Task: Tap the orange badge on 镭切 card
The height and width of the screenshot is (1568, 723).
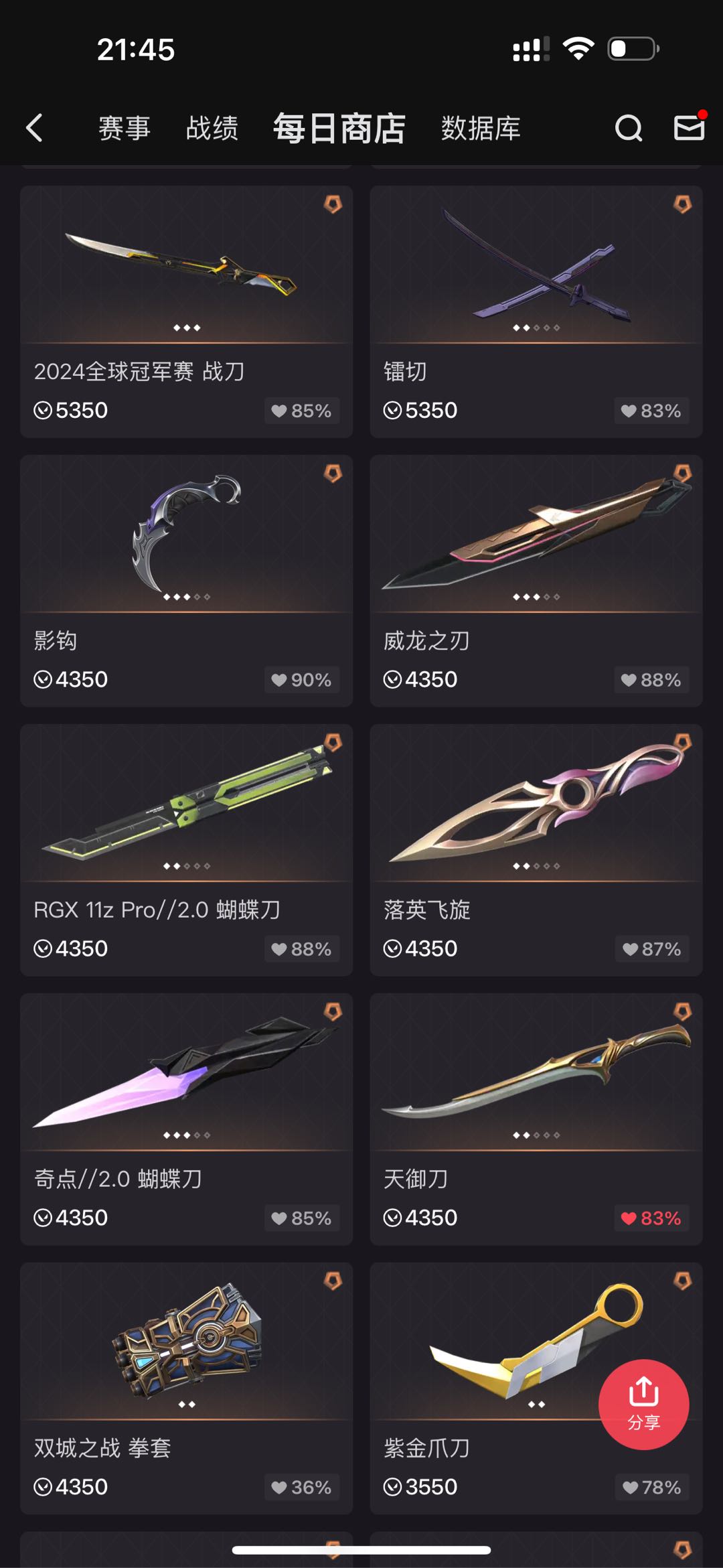Action: coord(682,204)
